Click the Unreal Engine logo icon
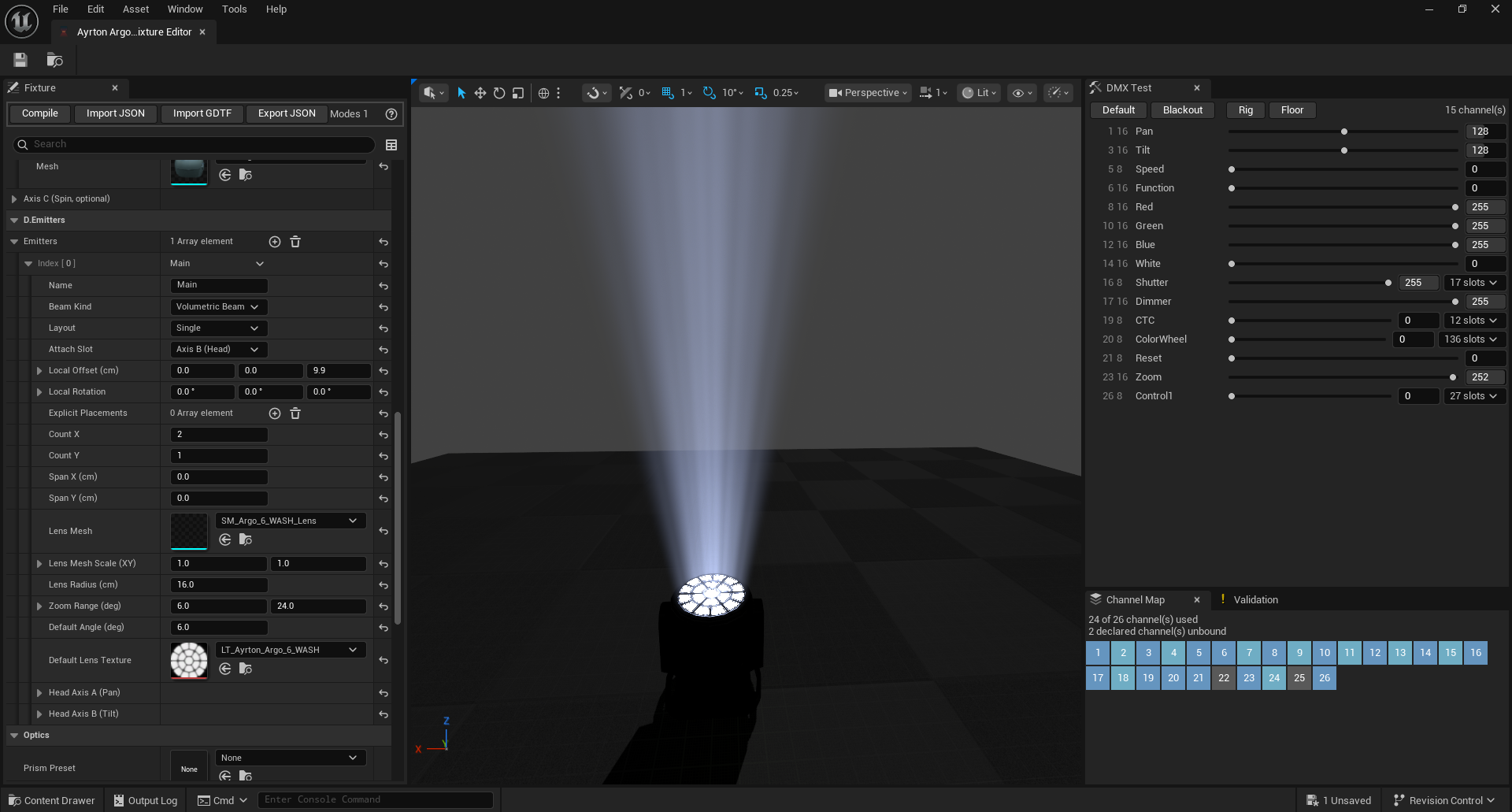This screenshot has width=1512, height=812. [x=21, y=21]
